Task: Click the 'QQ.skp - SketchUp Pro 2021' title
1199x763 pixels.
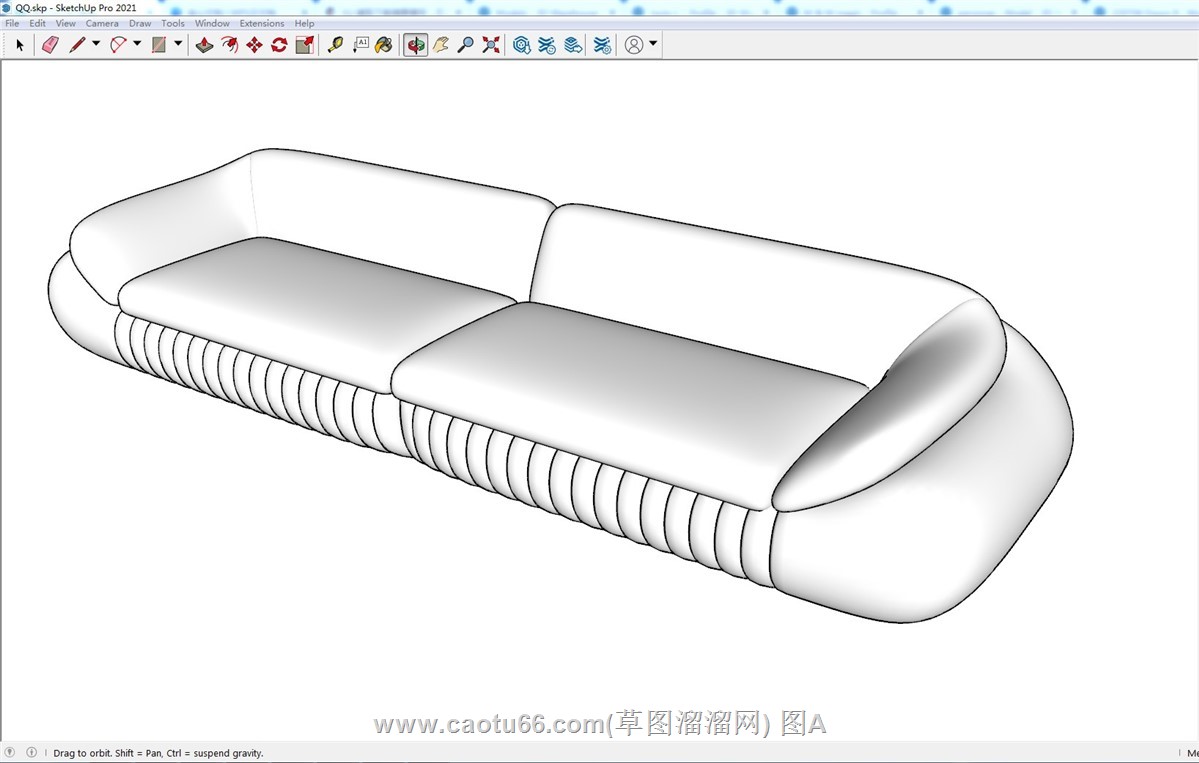Action: (x=76, y=8)
